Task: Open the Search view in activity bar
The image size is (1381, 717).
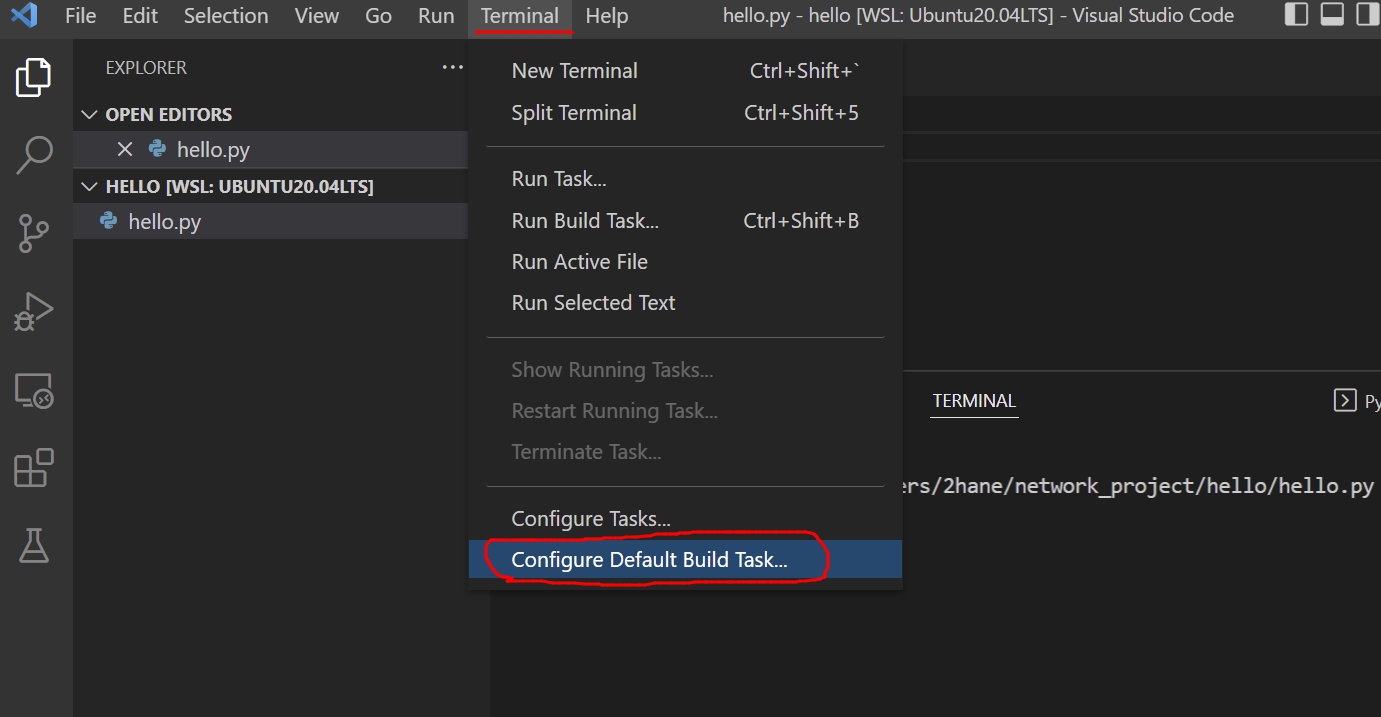Action: tap(33, 155)
